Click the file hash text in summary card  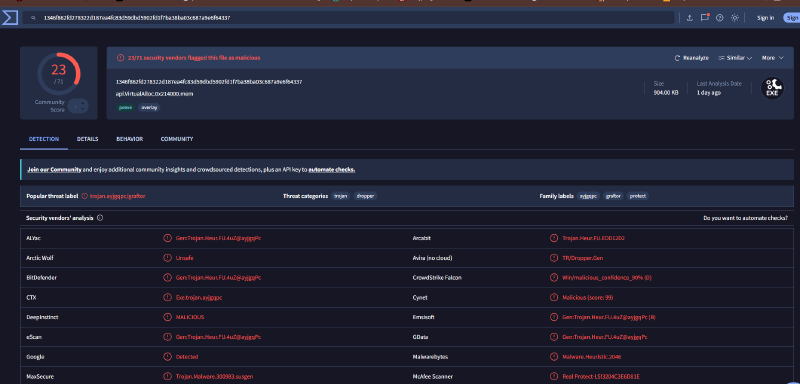click(x=209, y=82)
